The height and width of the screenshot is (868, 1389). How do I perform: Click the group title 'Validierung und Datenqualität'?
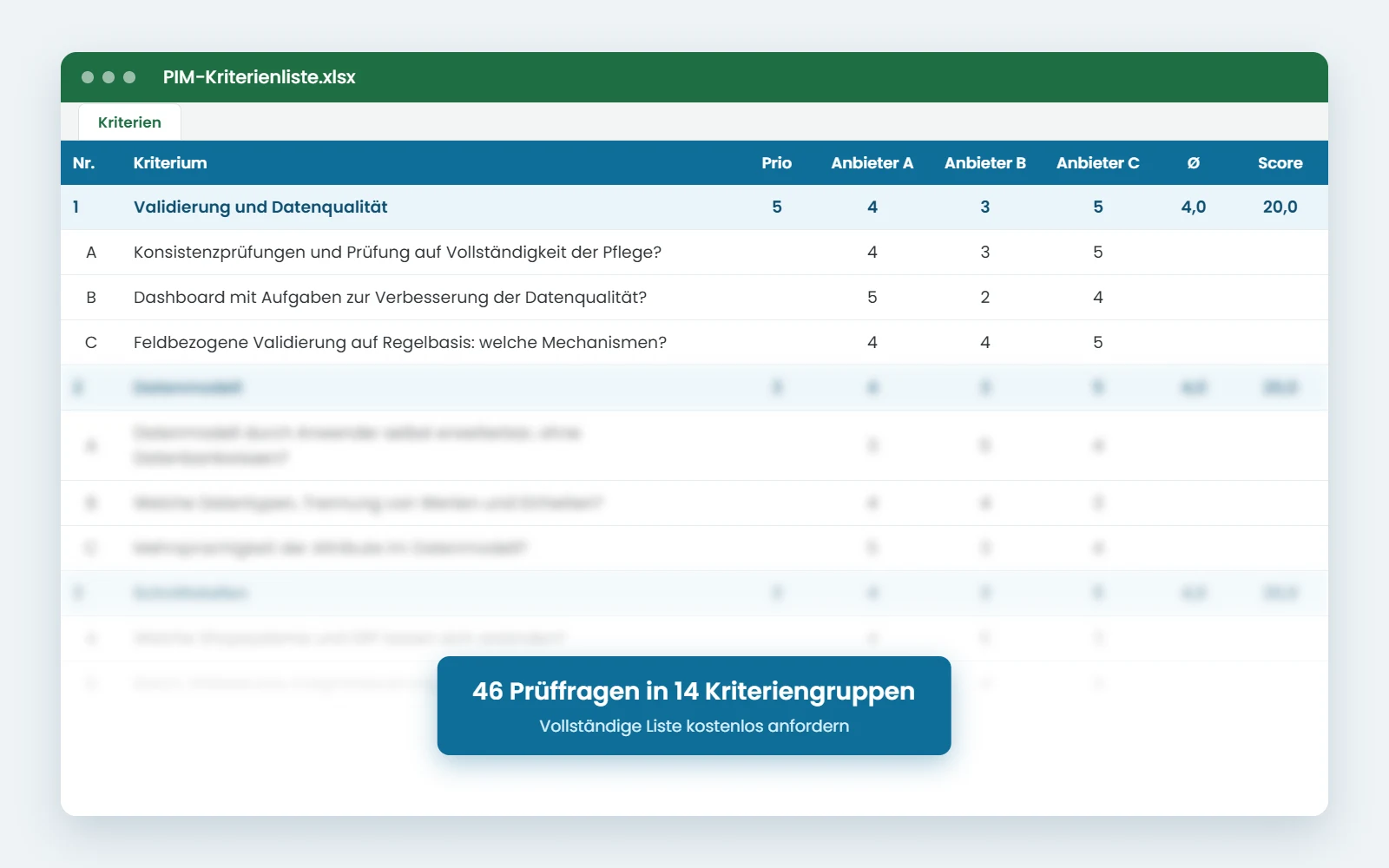[x=260, y=207]
